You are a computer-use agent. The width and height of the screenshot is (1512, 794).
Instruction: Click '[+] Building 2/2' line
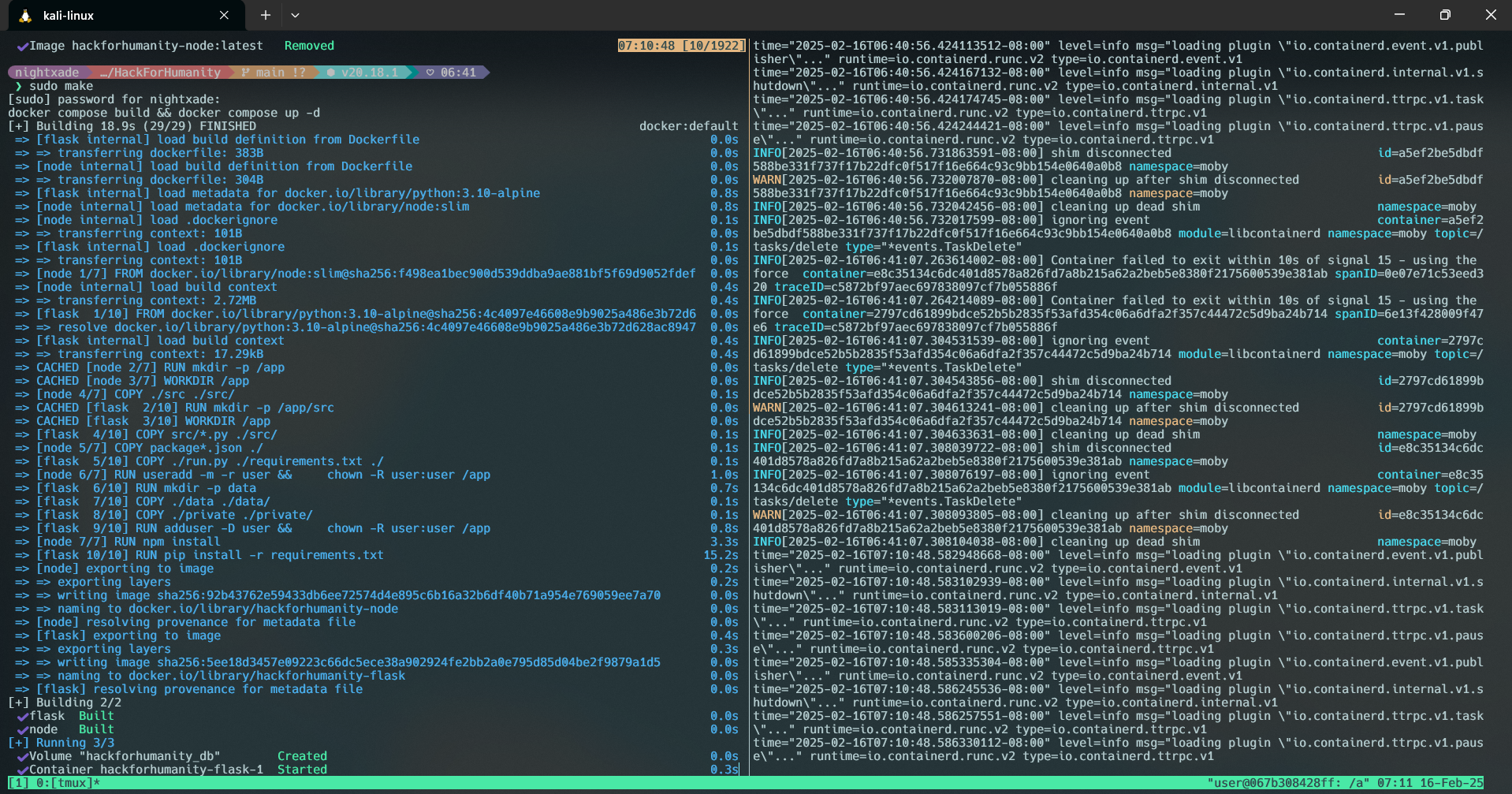pyautogui.click(x=65, y=703)
